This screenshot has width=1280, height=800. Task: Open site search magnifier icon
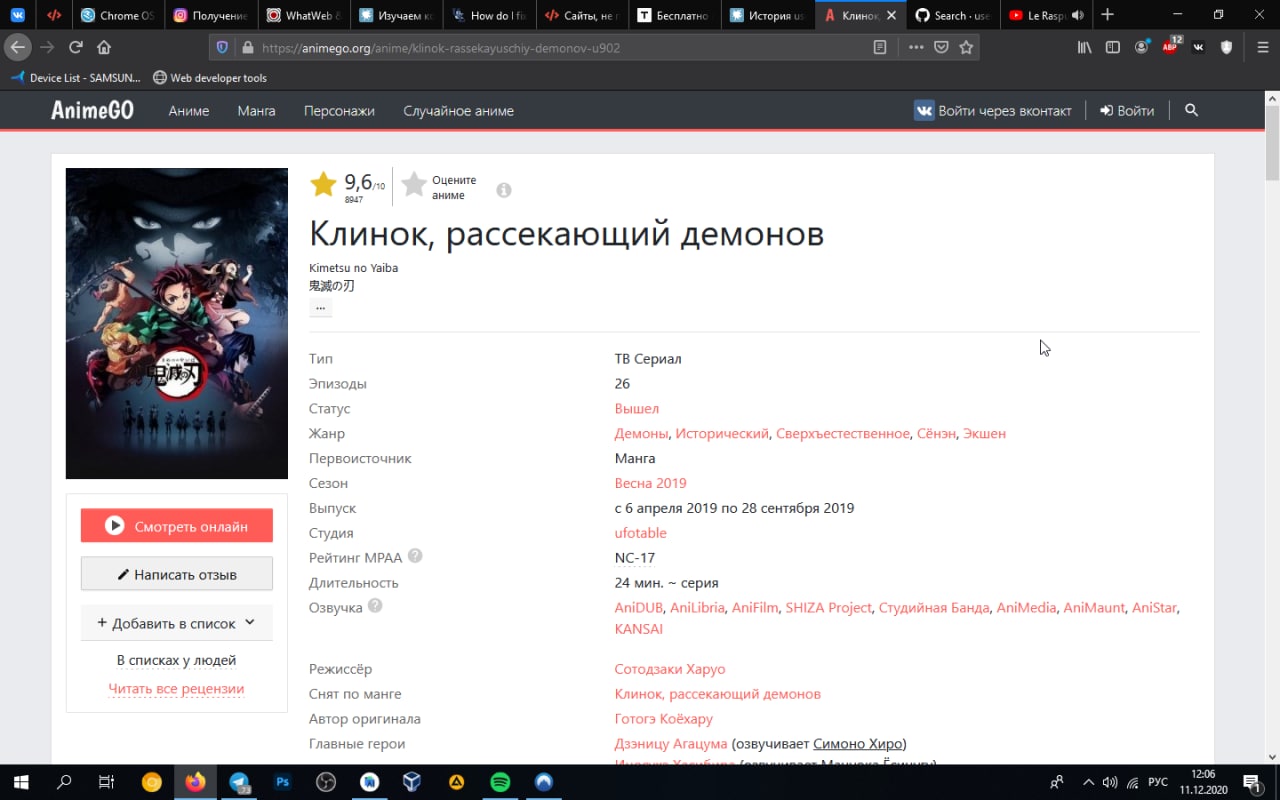tap(1191, 110)
